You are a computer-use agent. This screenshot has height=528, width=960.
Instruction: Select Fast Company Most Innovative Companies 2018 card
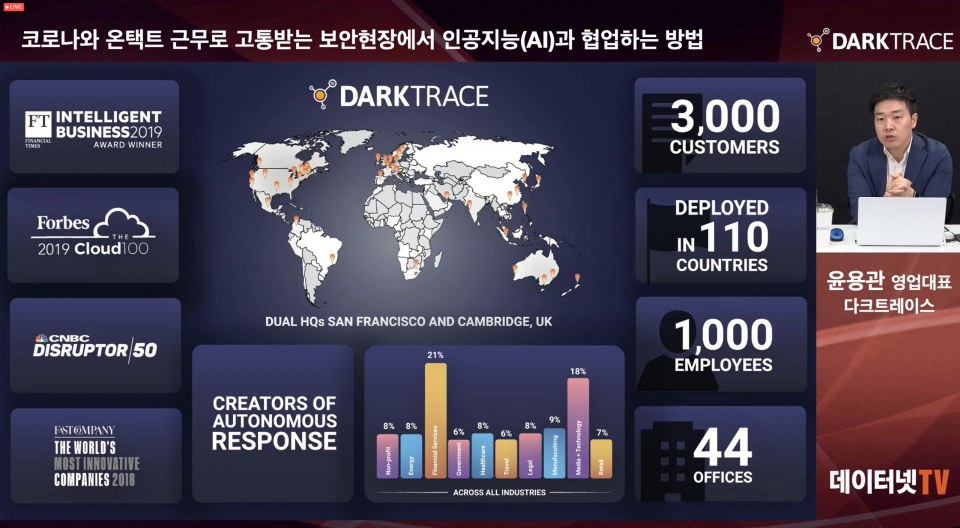click(96, 456)
